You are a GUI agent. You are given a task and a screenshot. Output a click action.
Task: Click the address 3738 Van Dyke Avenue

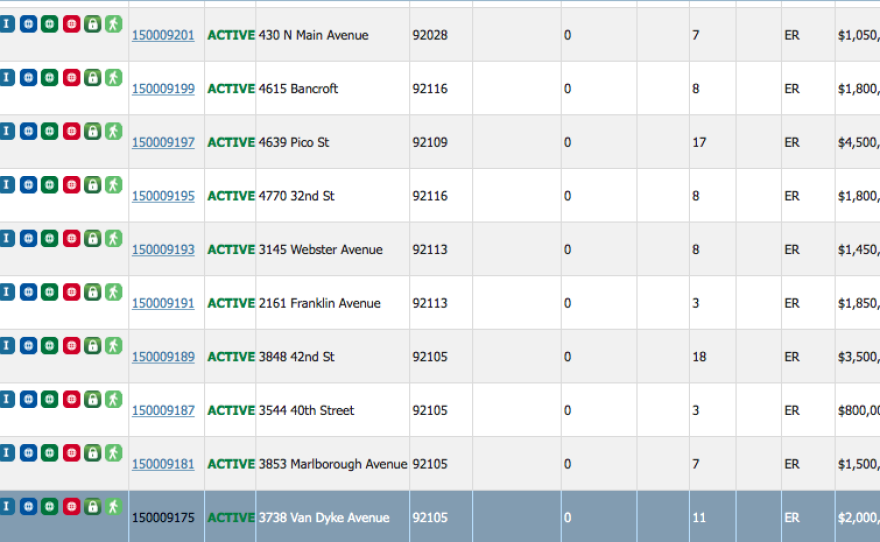(324, 518)
